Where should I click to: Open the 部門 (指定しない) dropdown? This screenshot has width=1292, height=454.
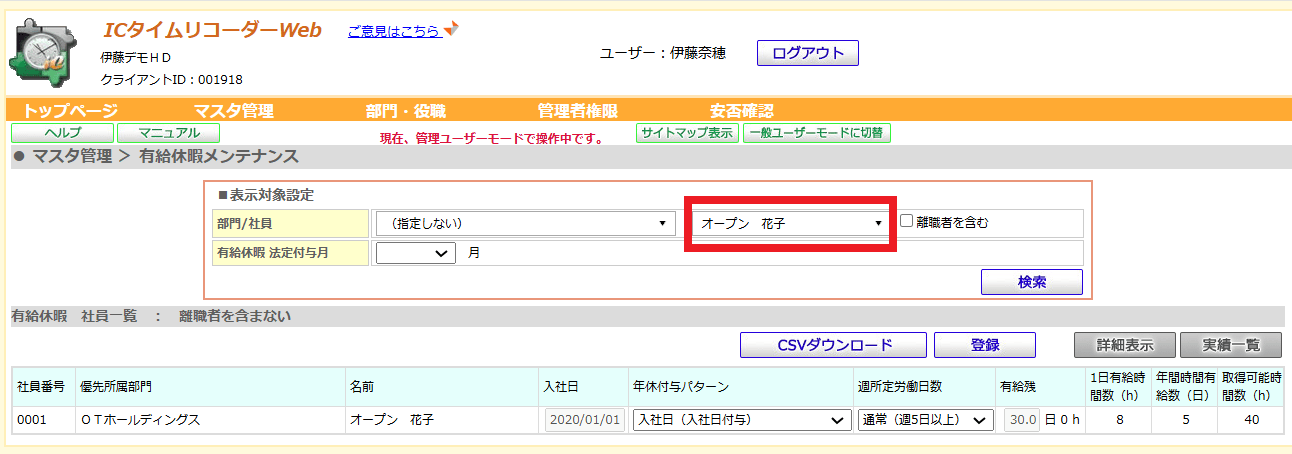pyautogui.click(x=523, y=223)
